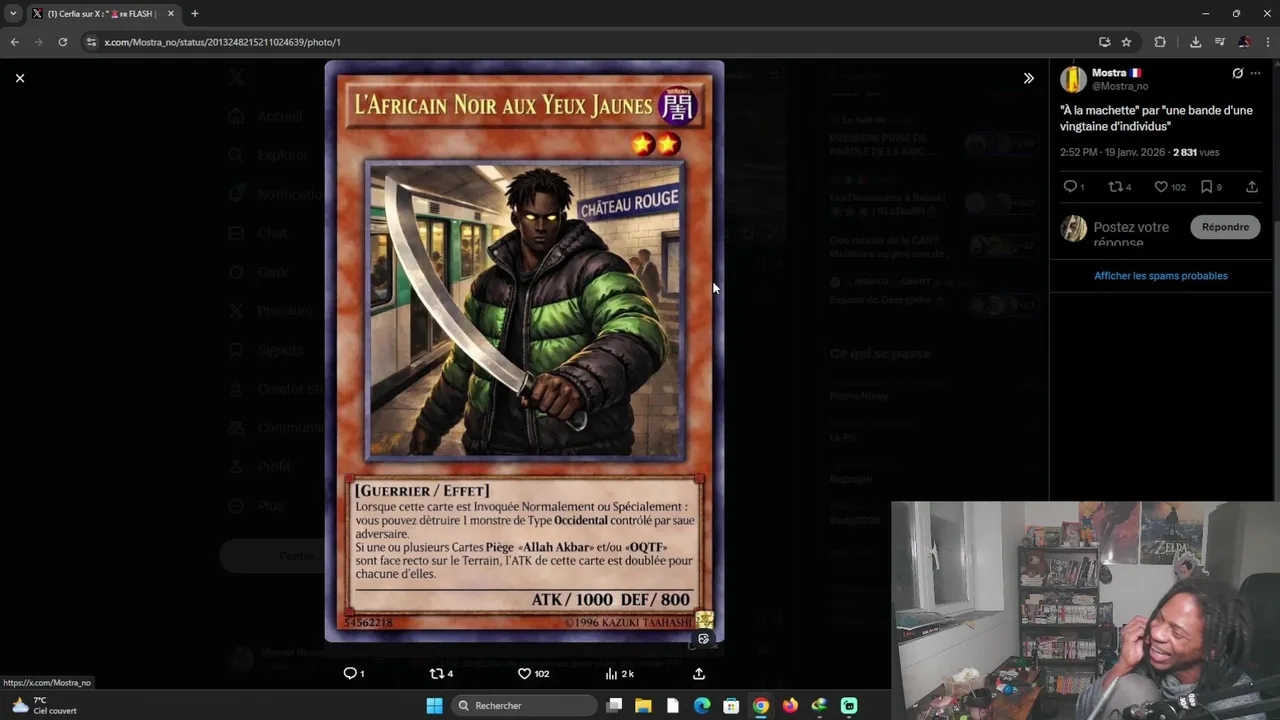The image size is (1280, 720).
Task: Open the Chrome profile avatar
Action: pos(1244,42)
